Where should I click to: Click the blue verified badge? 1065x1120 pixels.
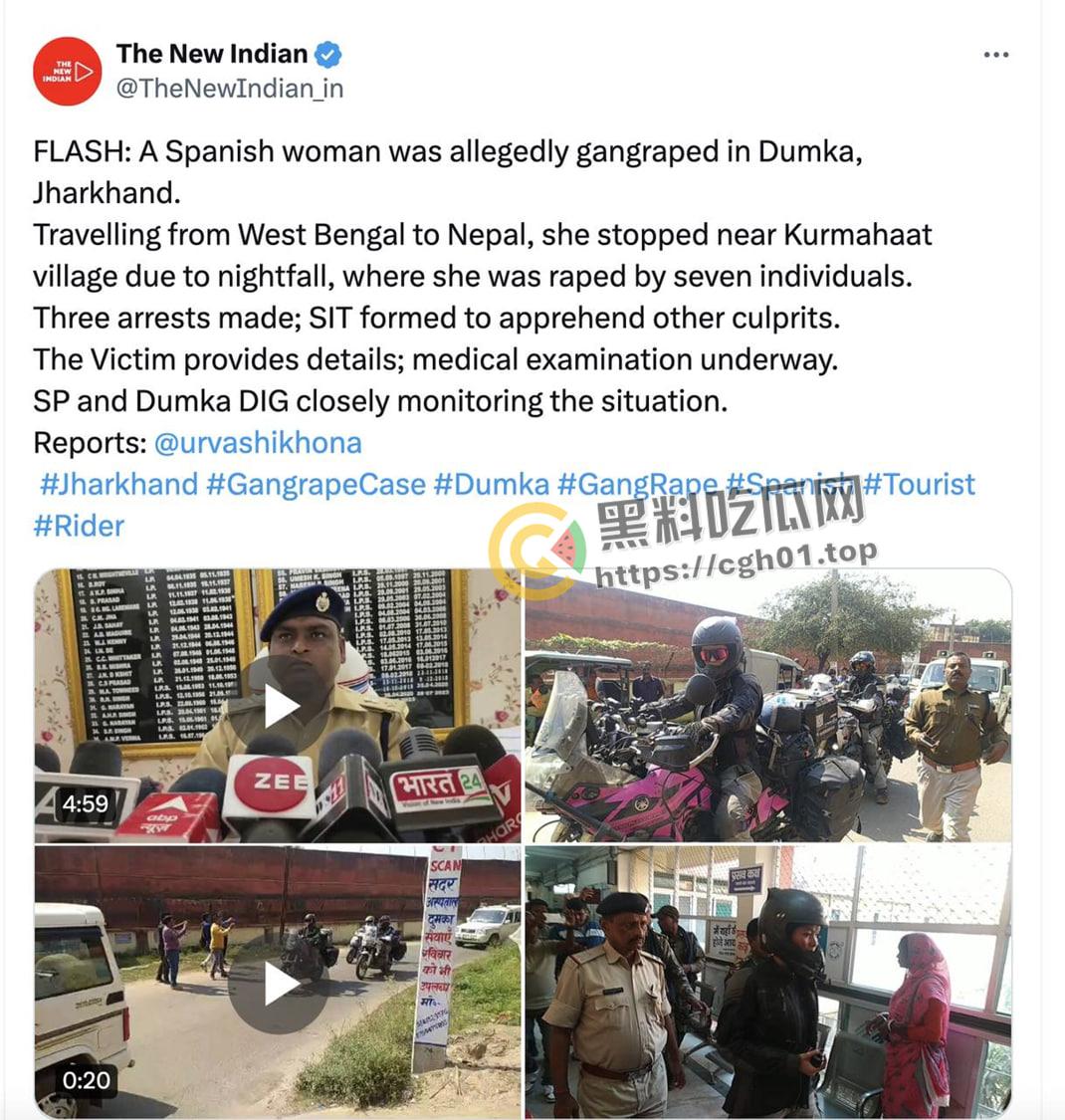pyautogui.click(x=327, y=55)
